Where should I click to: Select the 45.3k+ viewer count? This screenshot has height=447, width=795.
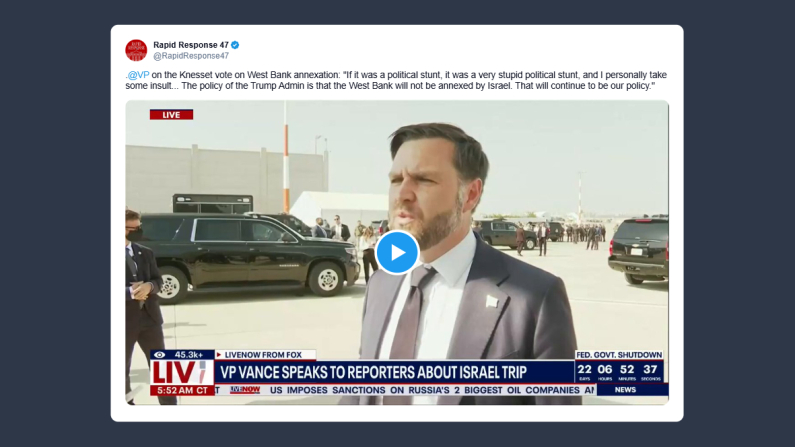pyautogui.click(x=189, y=355)
